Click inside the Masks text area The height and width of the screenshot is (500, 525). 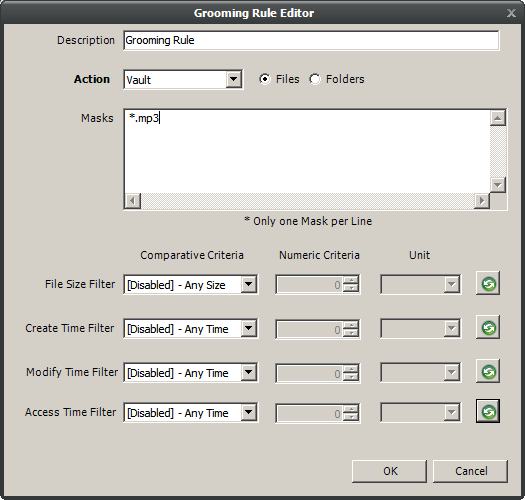click(307, 151)
